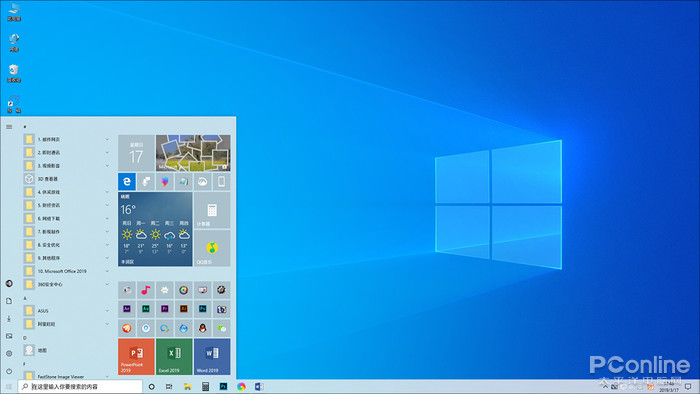Expand the folder numbered 4 in the app list
700x394 pixels.
coord(67,192)
